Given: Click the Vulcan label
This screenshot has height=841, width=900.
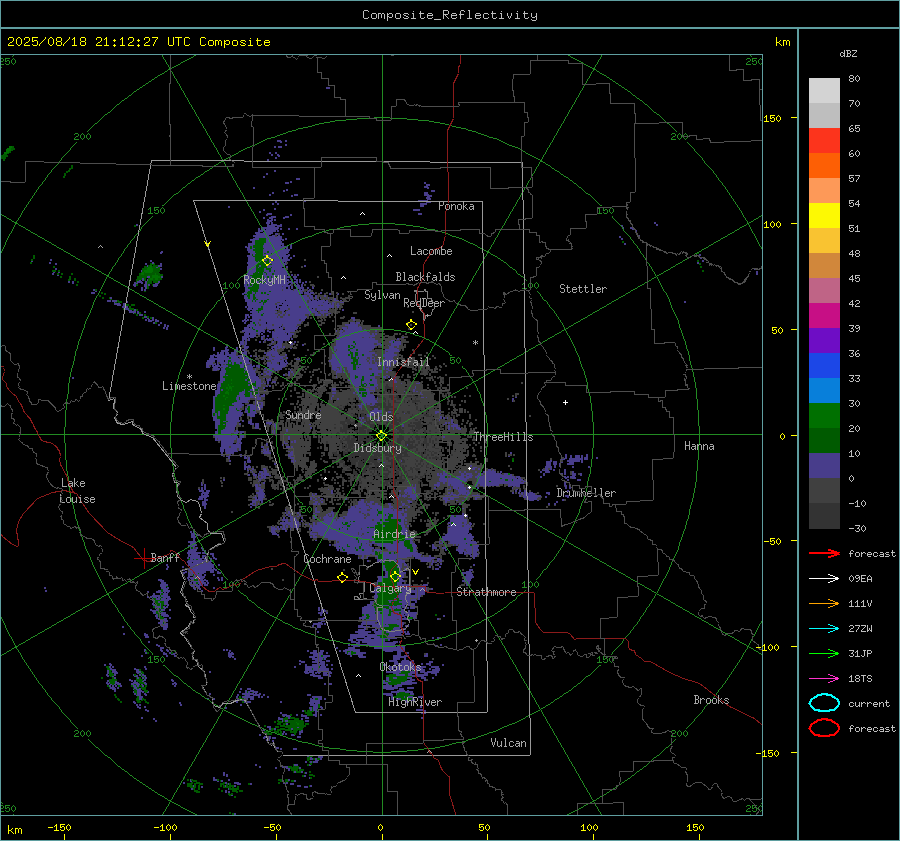Looking at the screenshot, I should coord(508,743).
